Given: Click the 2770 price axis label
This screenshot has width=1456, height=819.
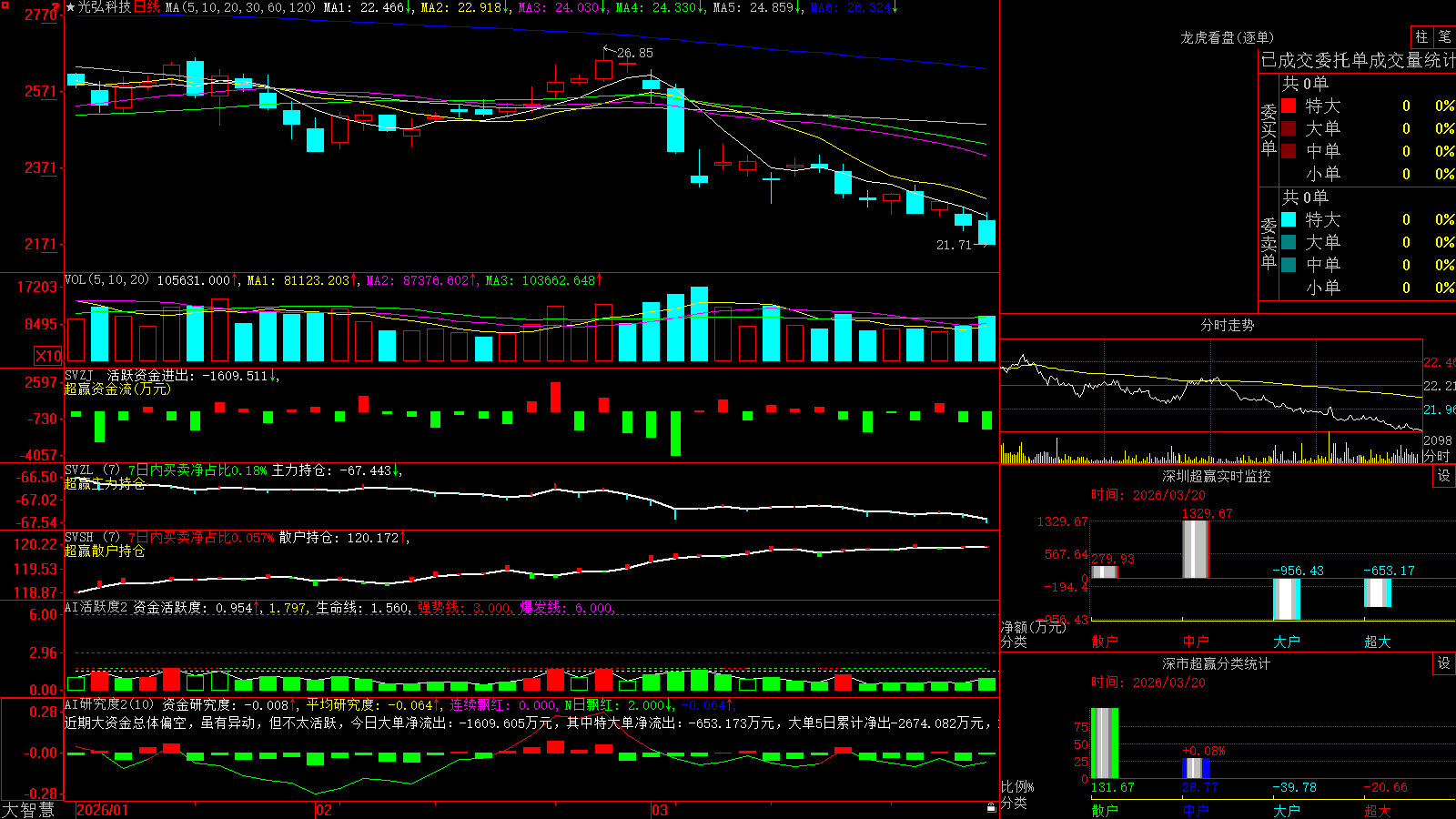Looking at the screenshot, I should click(41, 15).
